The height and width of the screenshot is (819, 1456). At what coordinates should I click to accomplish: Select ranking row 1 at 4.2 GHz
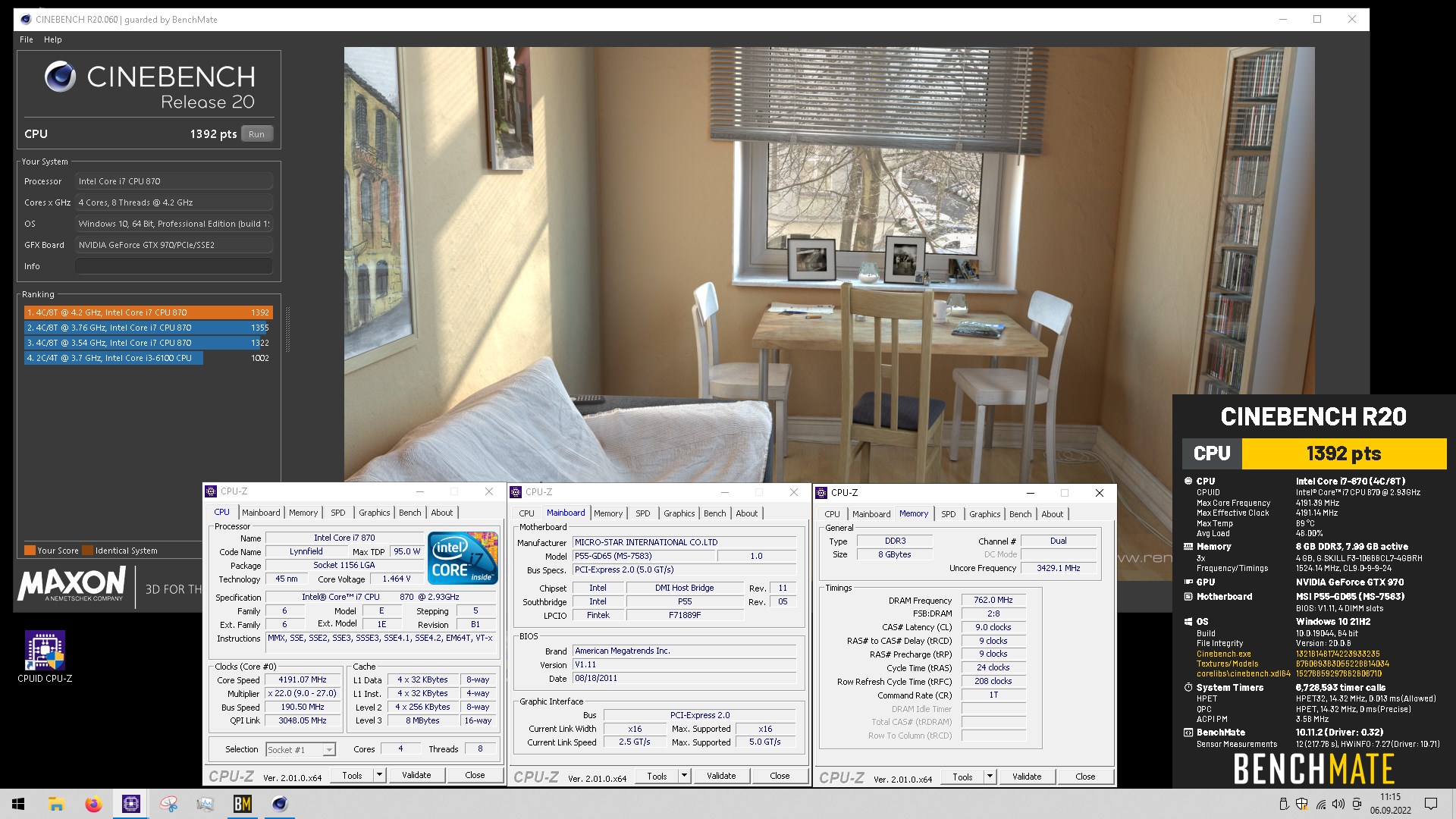(x=148, y=312)
